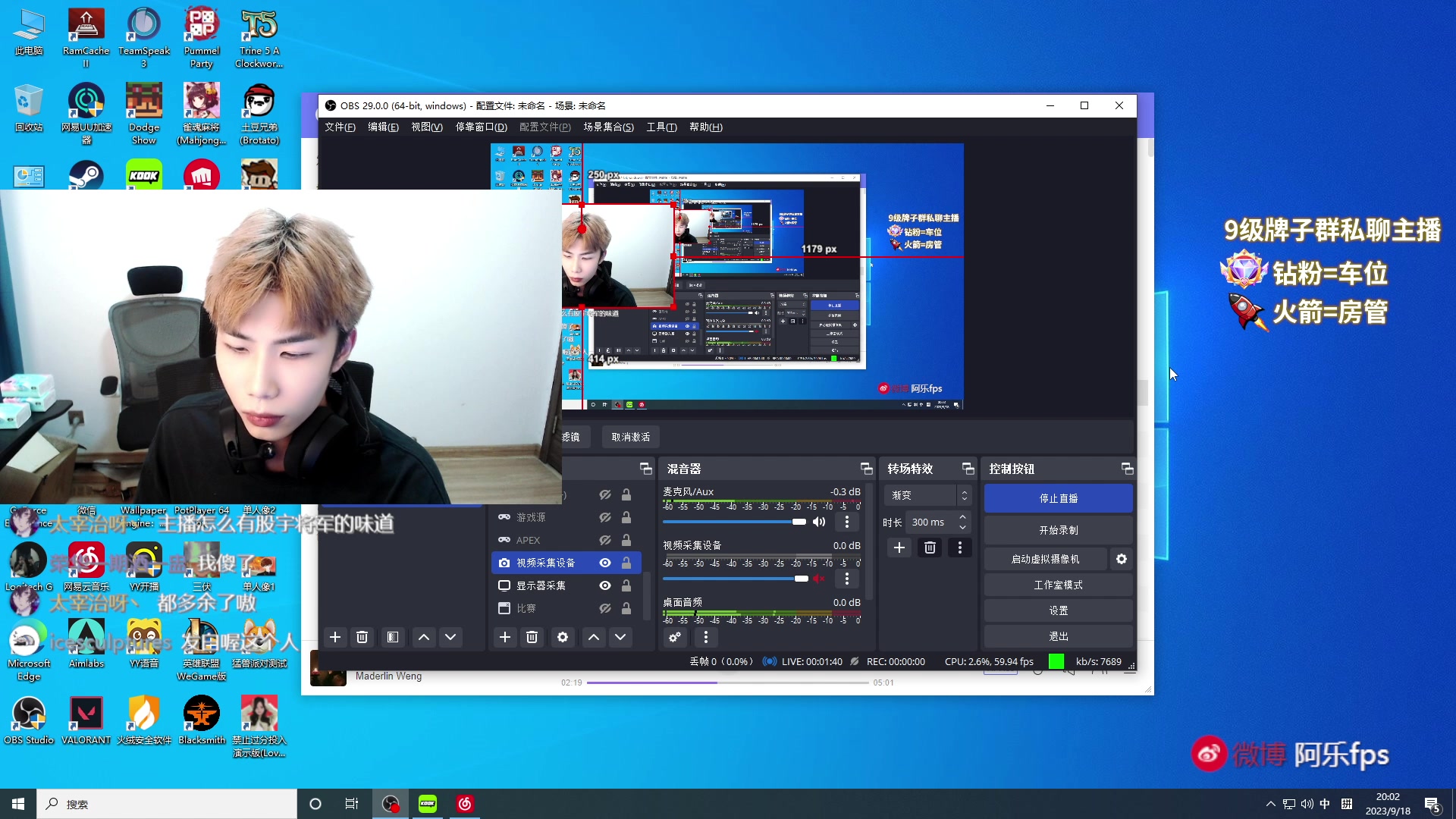Screen dimensions: 1456x819
Task: Delete the selected source with trash icon
Action: point(532,637)
